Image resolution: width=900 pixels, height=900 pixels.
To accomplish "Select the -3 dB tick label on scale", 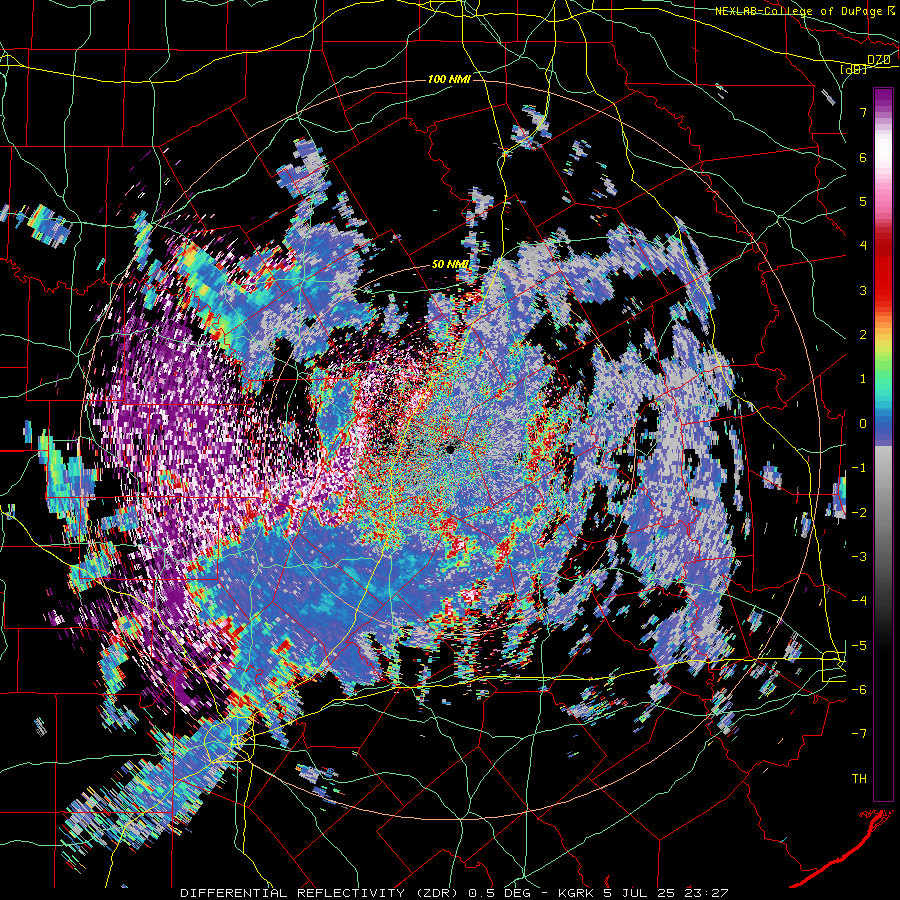I will 859,556.
